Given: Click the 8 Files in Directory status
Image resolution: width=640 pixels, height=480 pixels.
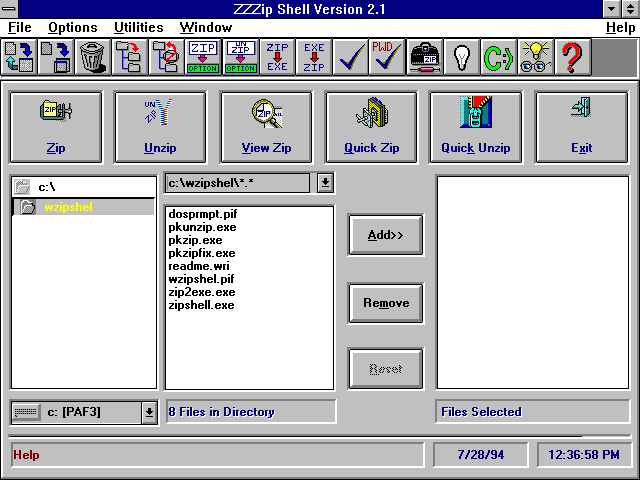Looking at the screenshot, I should click(251, 412).
